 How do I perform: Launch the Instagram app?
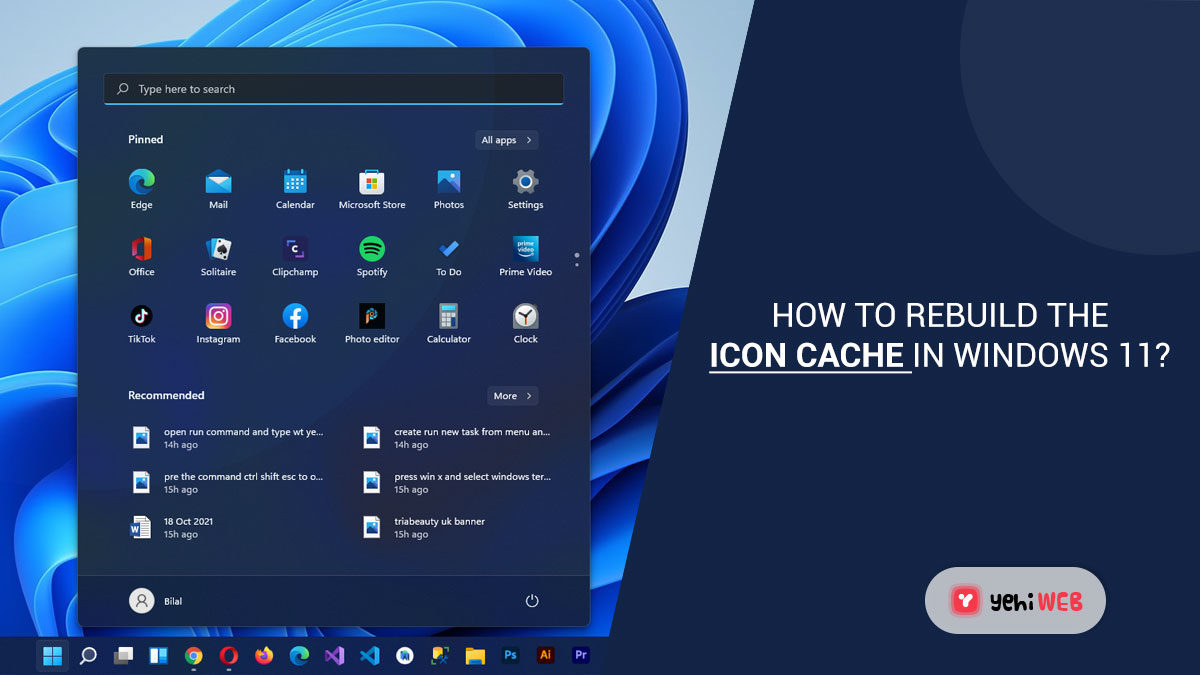218,317
